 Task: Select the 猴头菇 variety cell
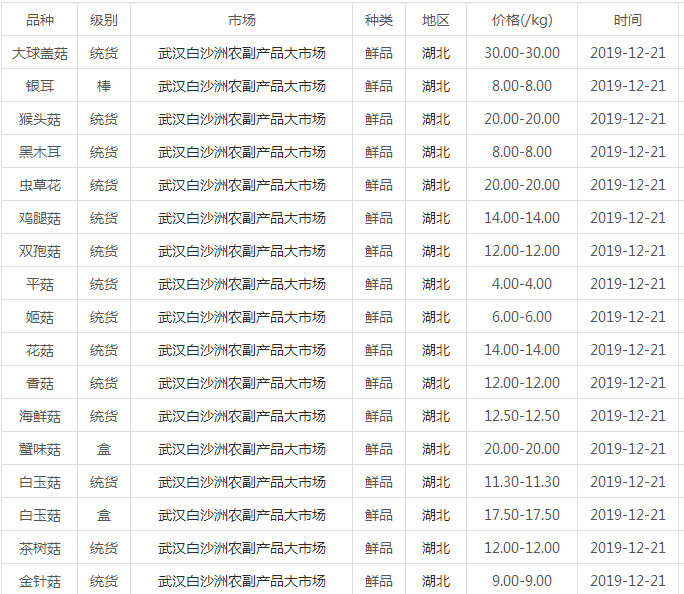click(x=40, y=119)
